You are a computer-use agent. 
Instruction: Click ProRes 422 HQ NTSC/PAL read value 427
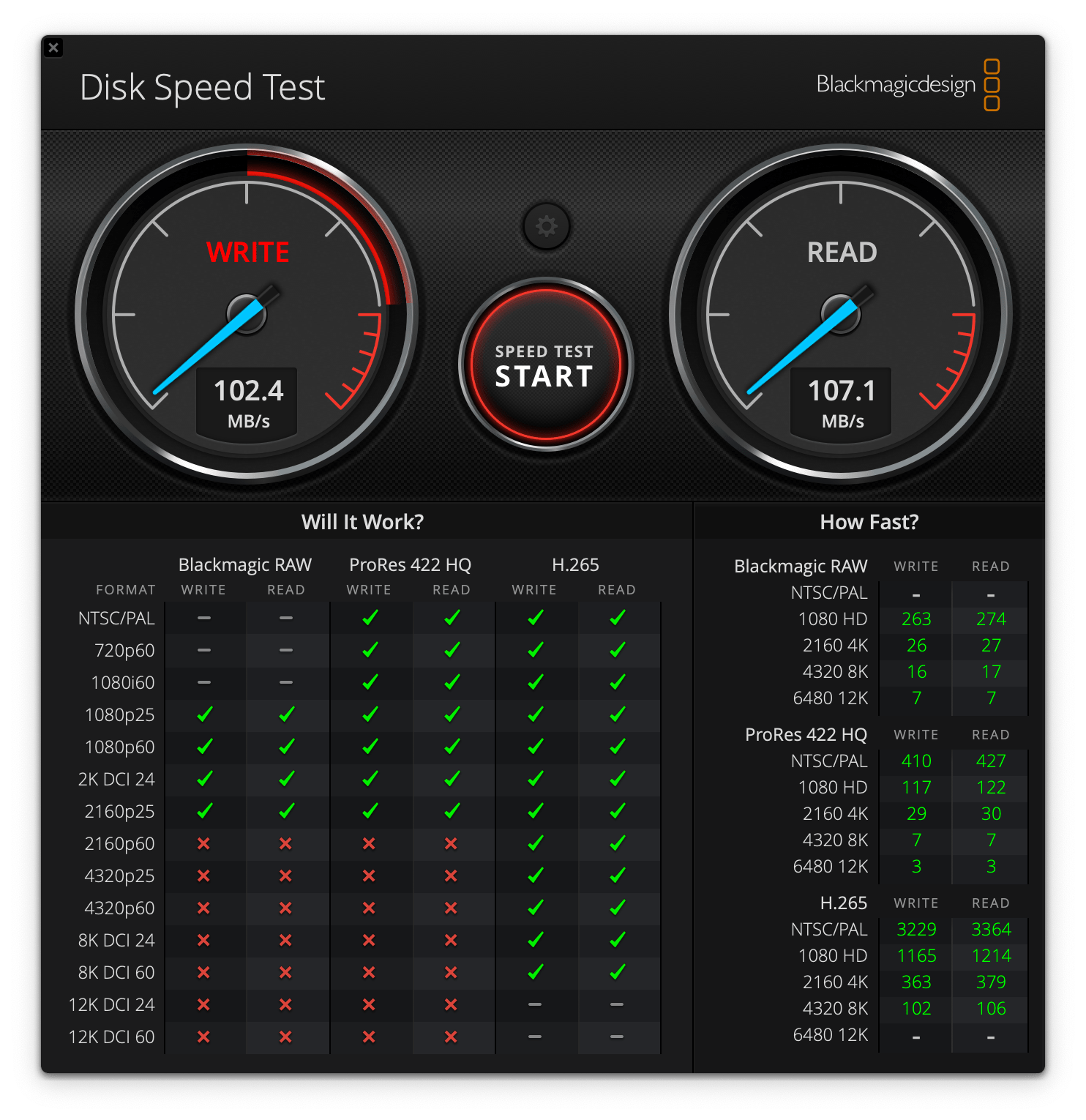(x=990, y=761)
